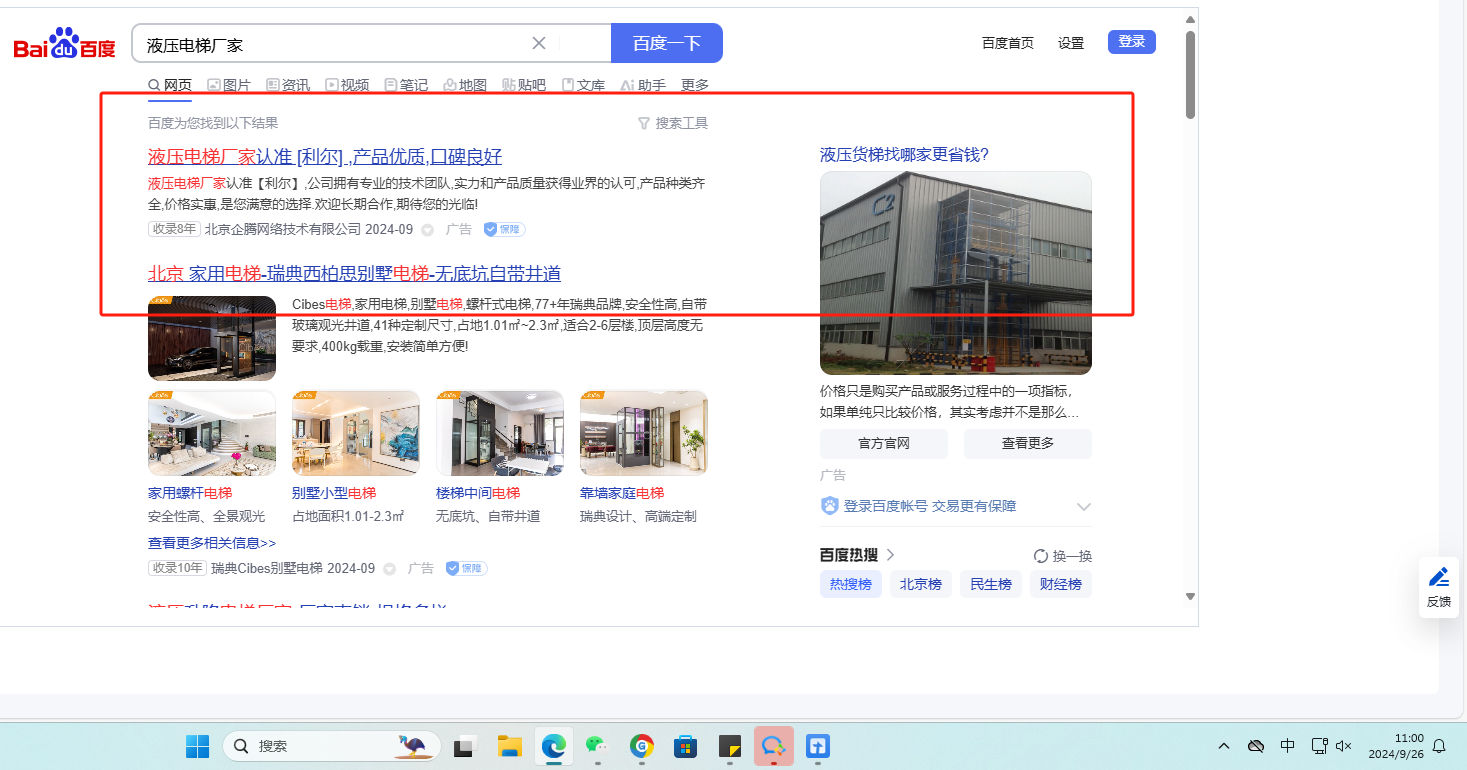Open Microsoft Store from the taskbar
Screen dimensions: 1467x770
click(685, 746)
